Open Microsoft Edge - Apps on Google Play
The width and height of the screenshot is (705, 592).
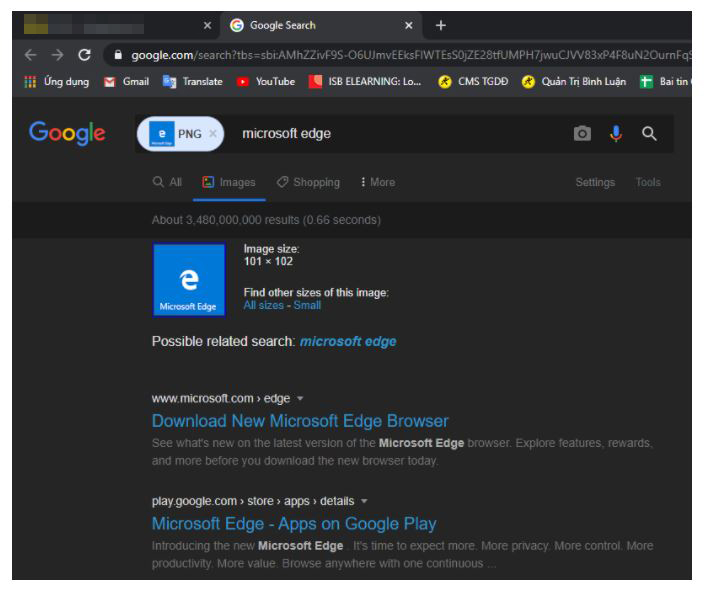pyautogui.click(x=294, y=524)
